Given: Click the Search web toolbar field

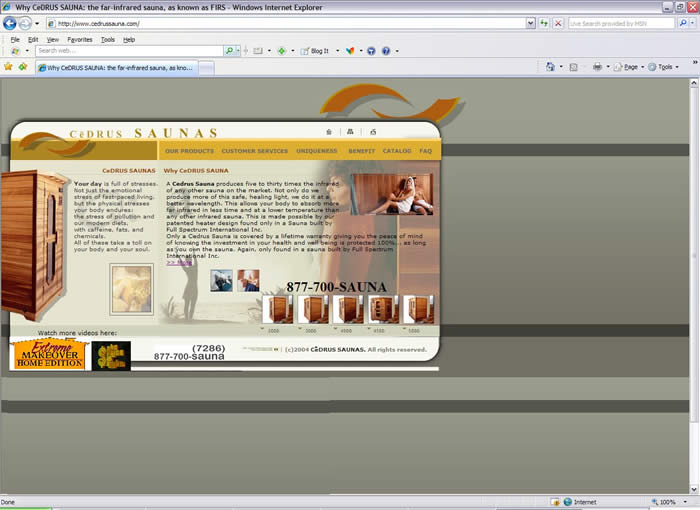Looking at the screenshot, I should click(129, 51).
